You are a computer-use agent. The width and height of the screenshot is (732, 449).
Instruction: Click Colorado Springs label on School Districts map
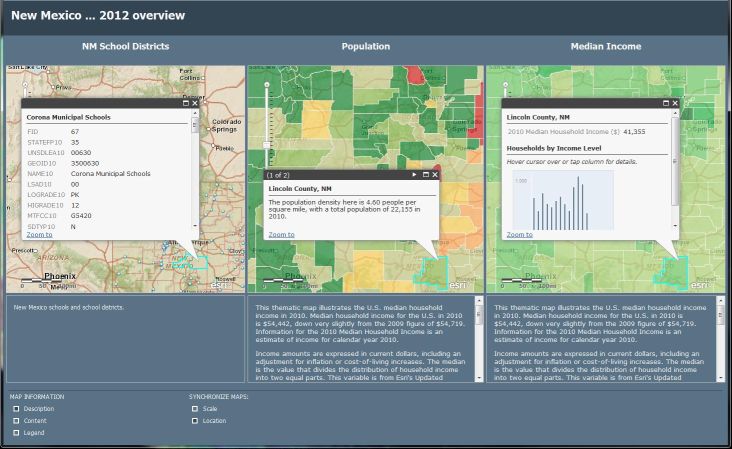pyautogui.click(x=226, y=125)
